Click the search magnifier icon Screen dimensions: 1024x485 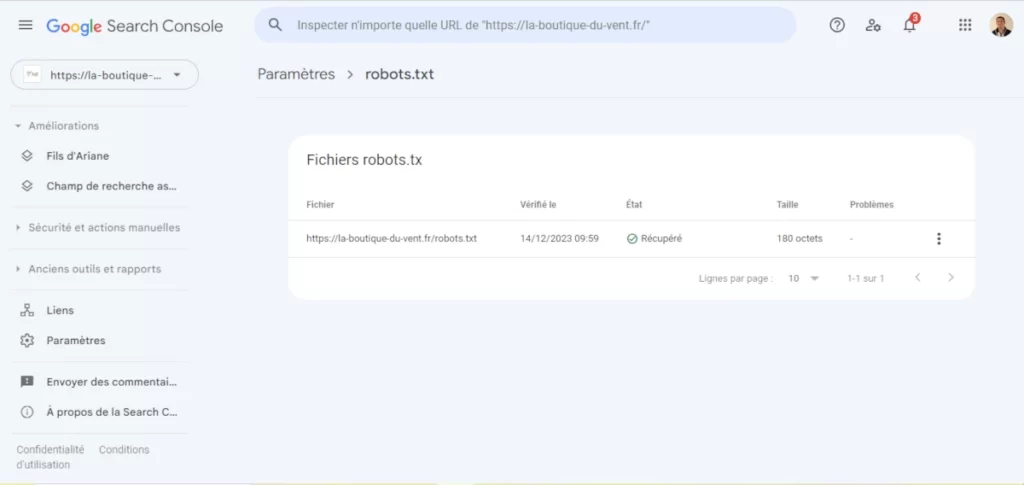(x=276, y=25)
